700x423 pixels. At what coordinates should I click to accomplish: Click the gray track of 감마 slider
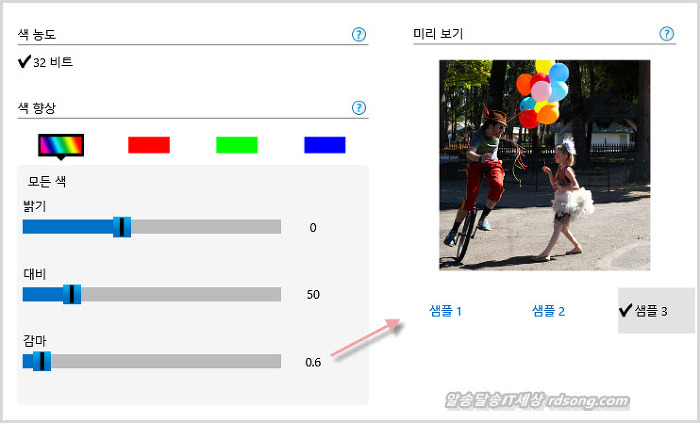(166, 361)
